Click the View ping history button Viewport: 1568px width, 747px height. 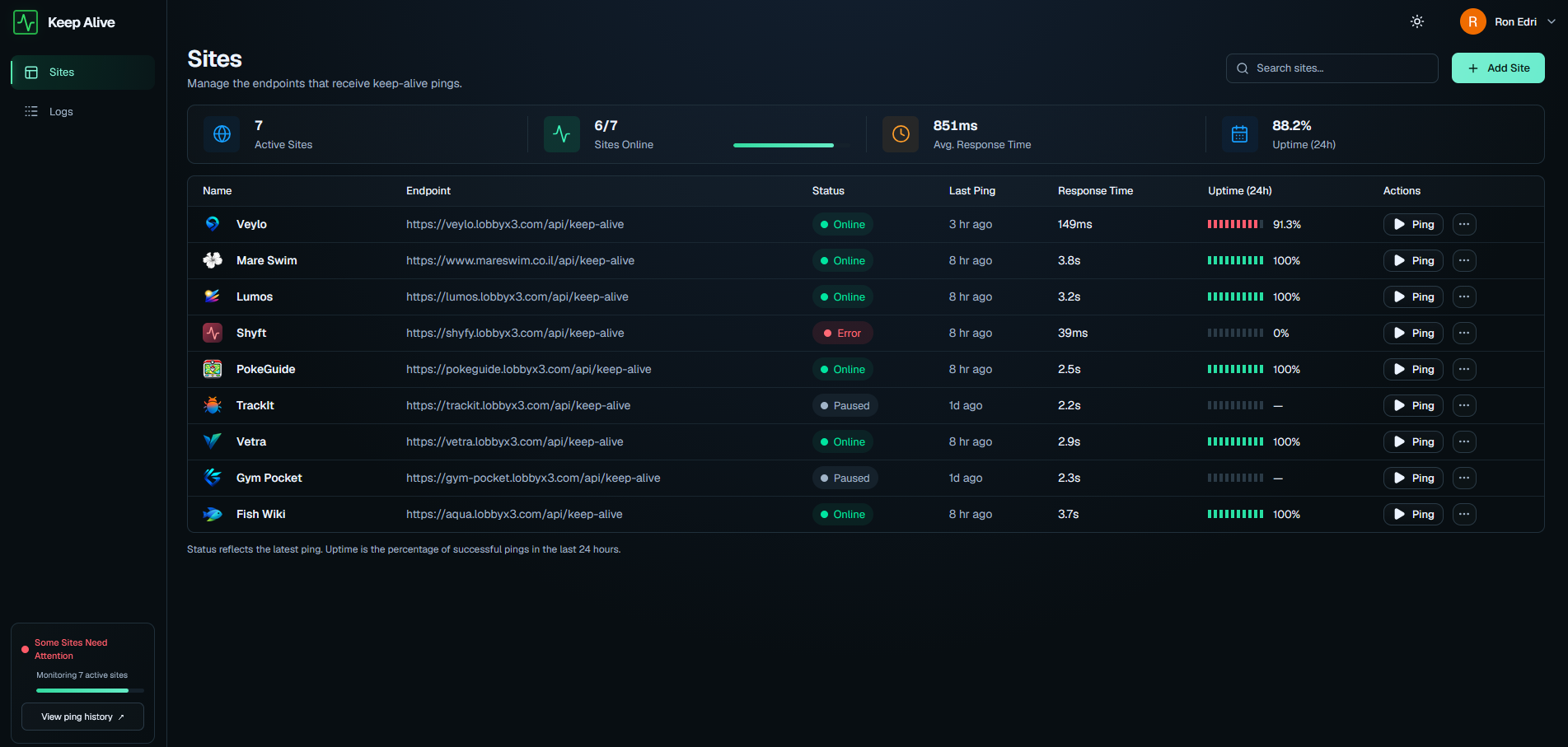coord(82,717)
